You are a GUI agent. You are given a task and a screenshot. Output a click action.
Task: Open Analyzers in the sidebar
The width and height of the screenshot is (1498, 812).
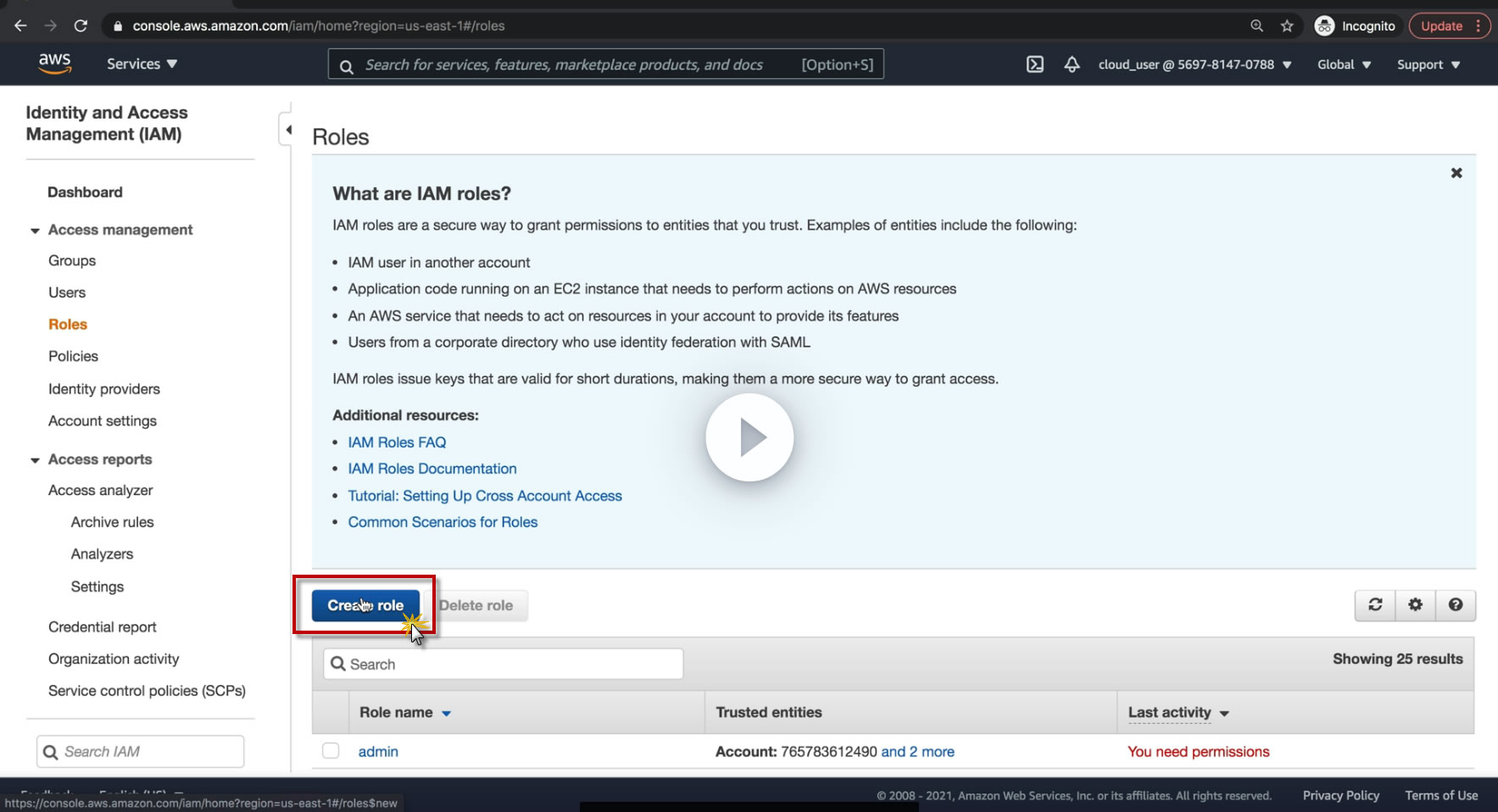[x=103, y=554]
